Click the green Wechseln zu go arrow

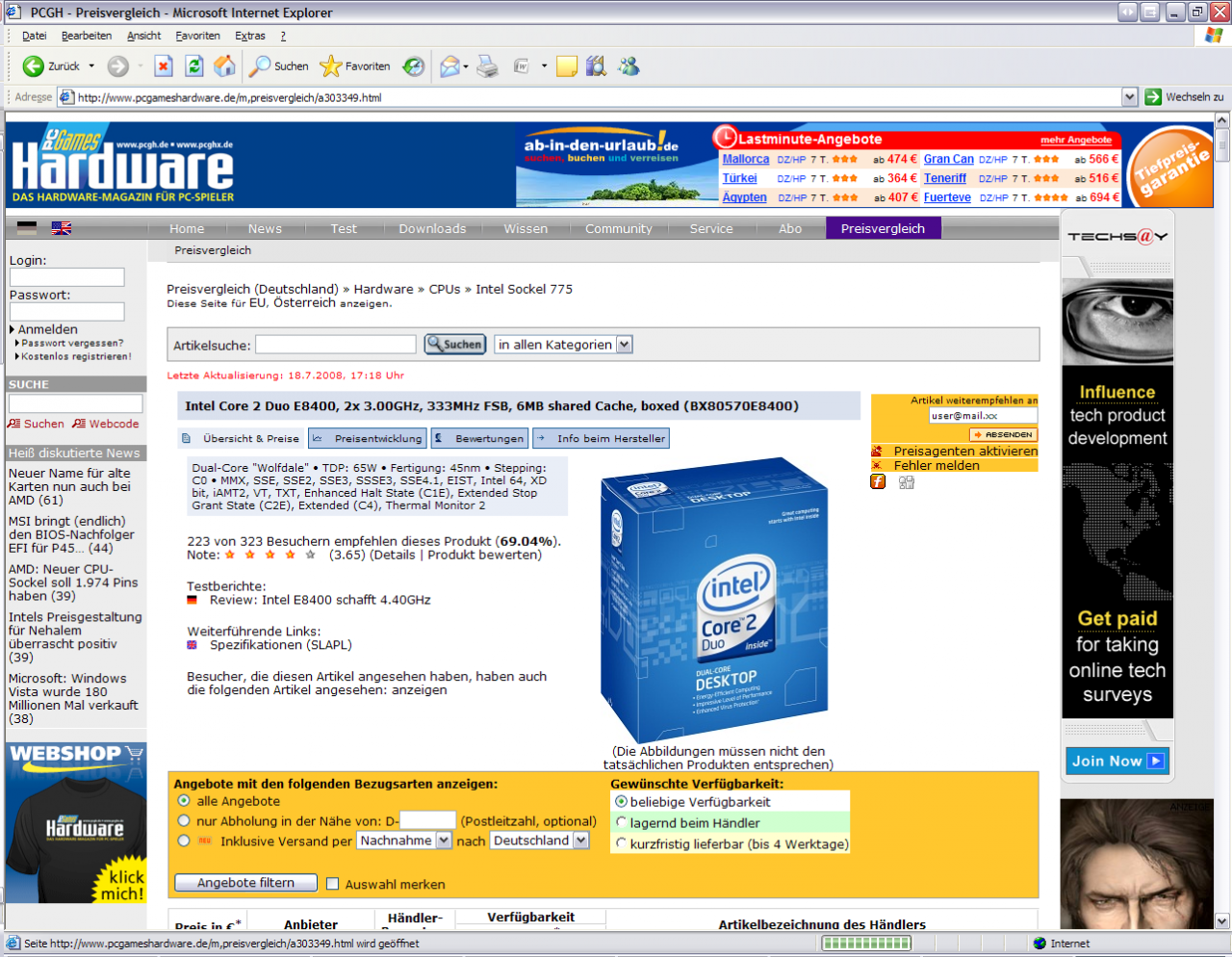pos(1153,96)
